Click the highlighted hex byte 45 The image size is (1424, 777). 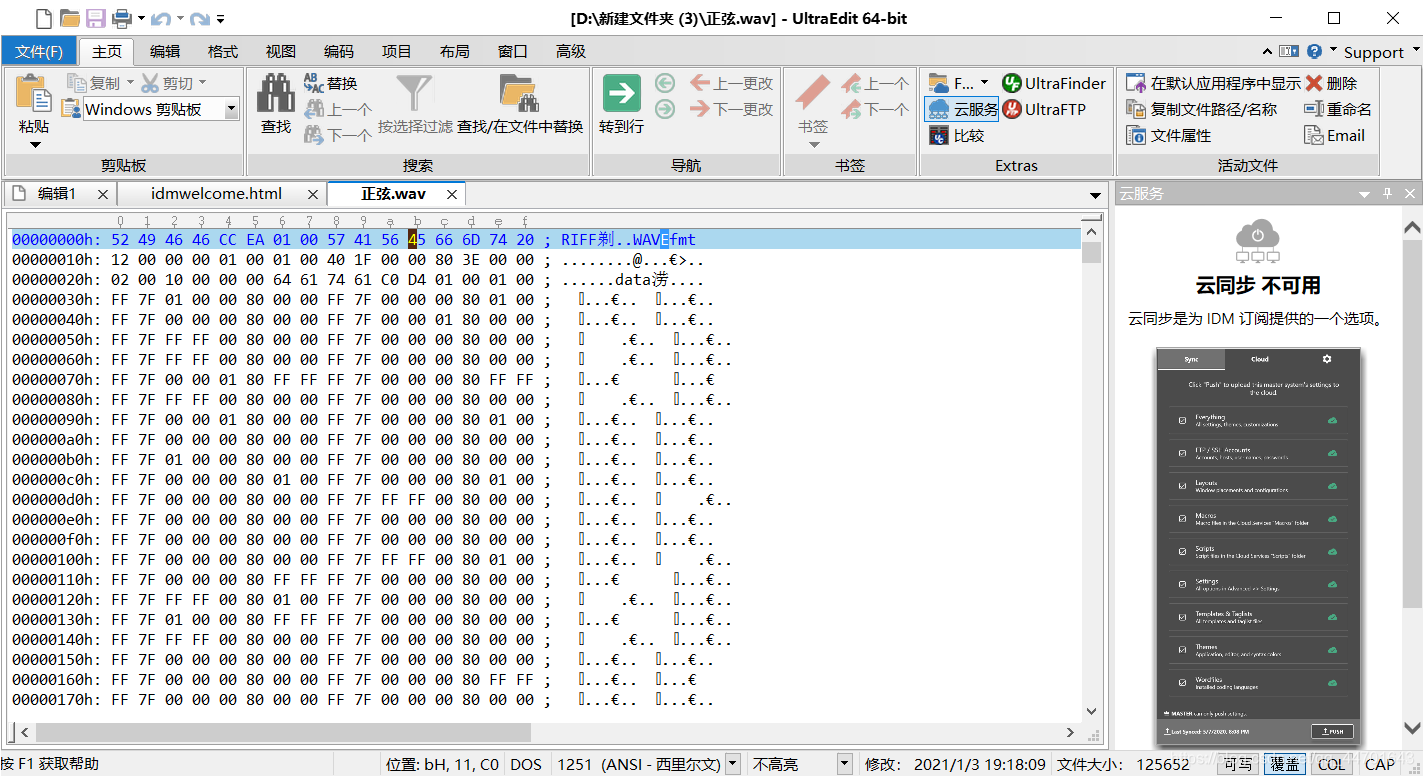click(417, 240)
